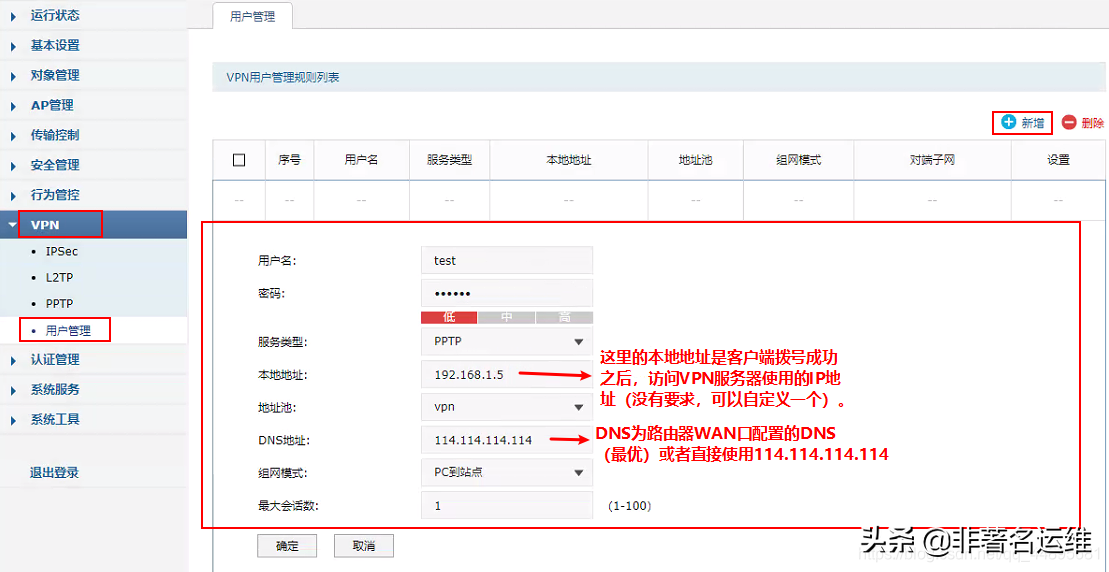Expand the 安全管理 menu arrow
1109x572 pixels.
pyautogui.click(x=13, y=165)
